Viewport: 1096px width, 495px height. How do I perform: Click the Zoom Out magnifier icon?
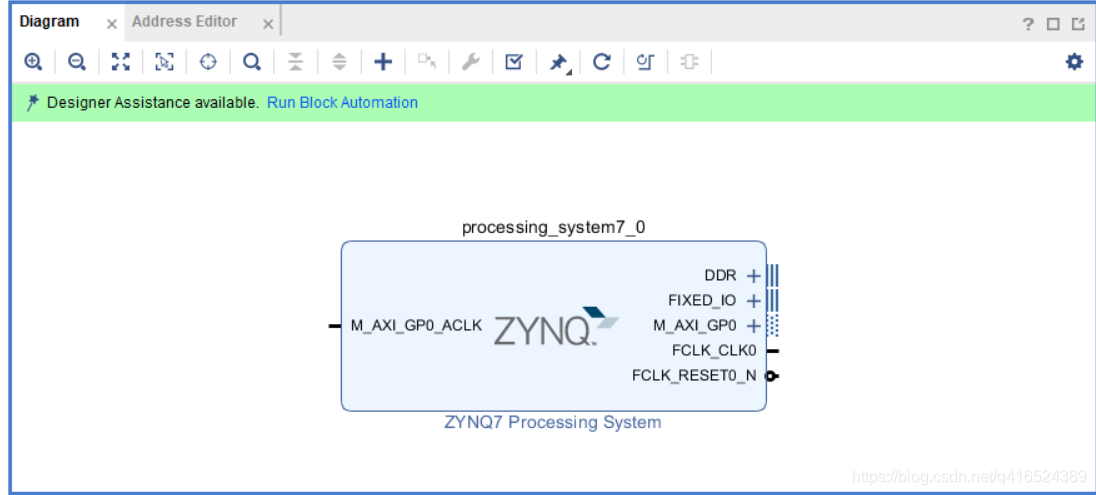[x=77, y=62]
